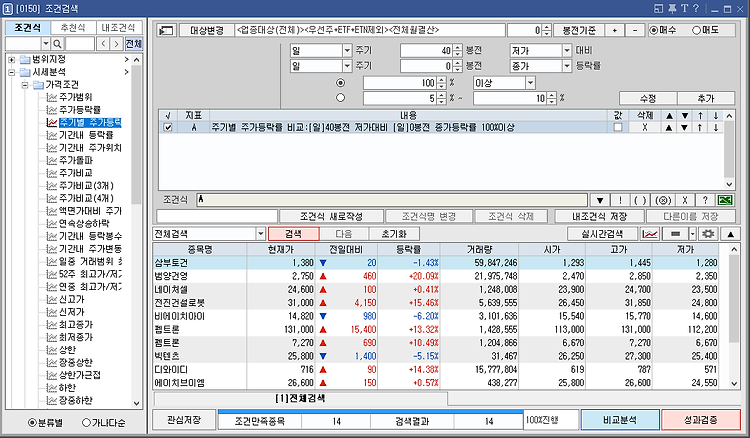The width and height of the screenshot is (750, 438).
Task: Click the up-triangle collapse button in results toolbar
Action: pyautogui.click(x=730, y=234)
